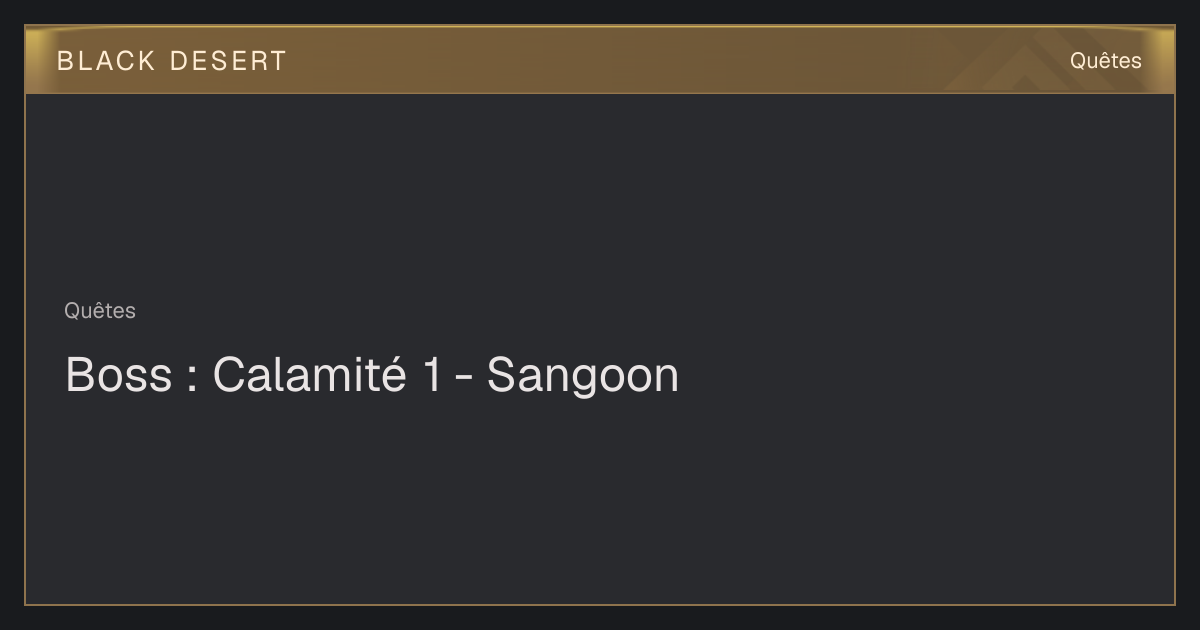Image resolution: width=1200 pixels, height=630 pixels.
Task: Select the Quêtes breadcrumb above the title
Action: pos(100,311)
